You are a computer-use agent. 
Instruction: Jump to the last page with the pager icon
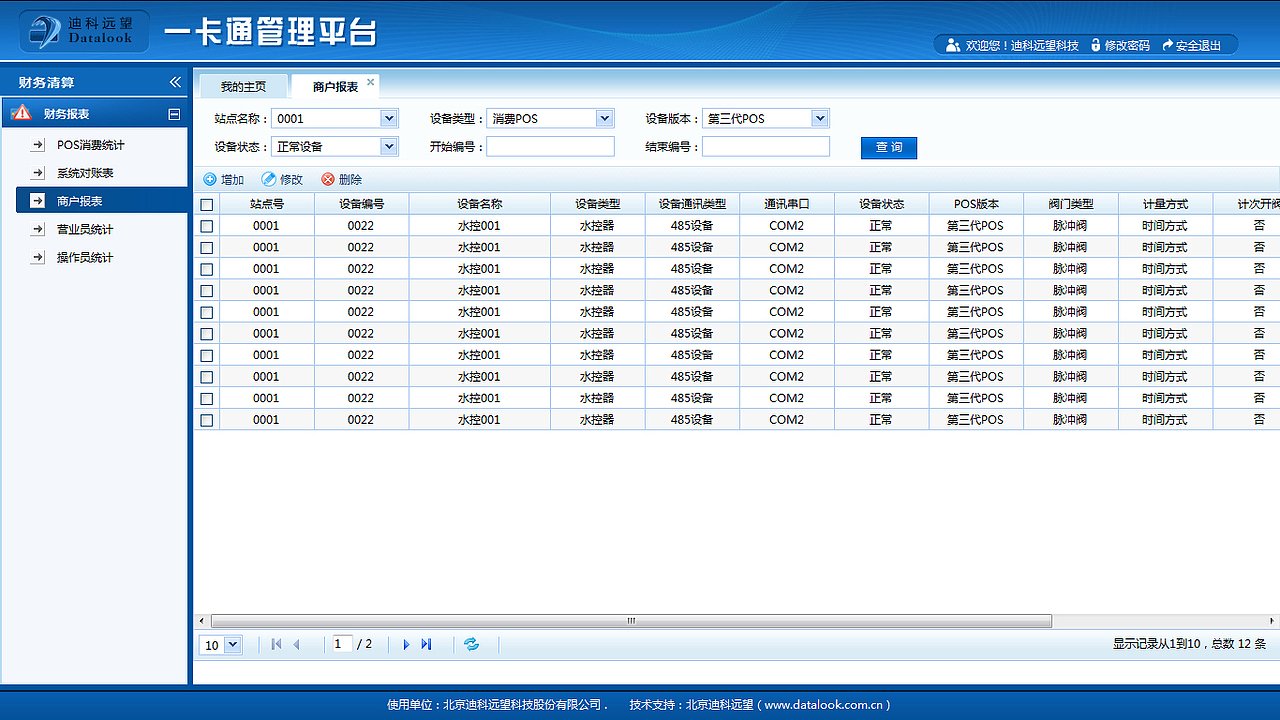(426, 645)
